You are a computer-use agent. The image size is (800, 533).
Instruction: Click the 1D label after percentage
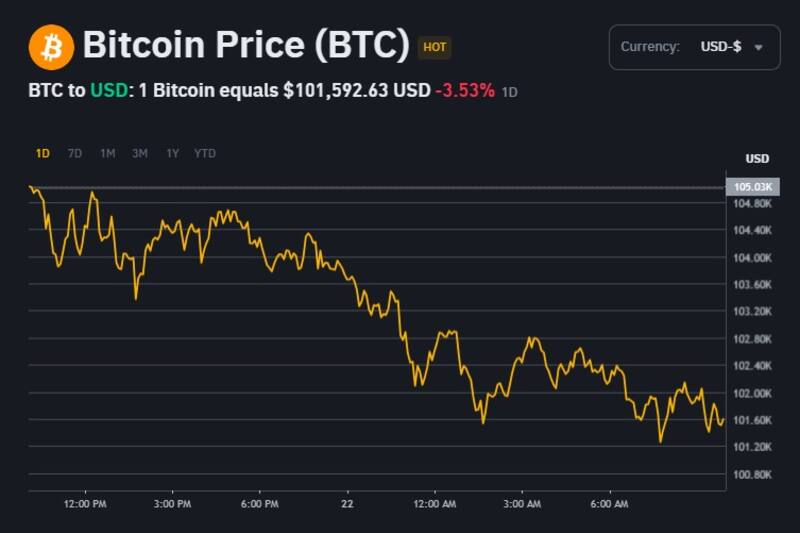click(509, 92)
